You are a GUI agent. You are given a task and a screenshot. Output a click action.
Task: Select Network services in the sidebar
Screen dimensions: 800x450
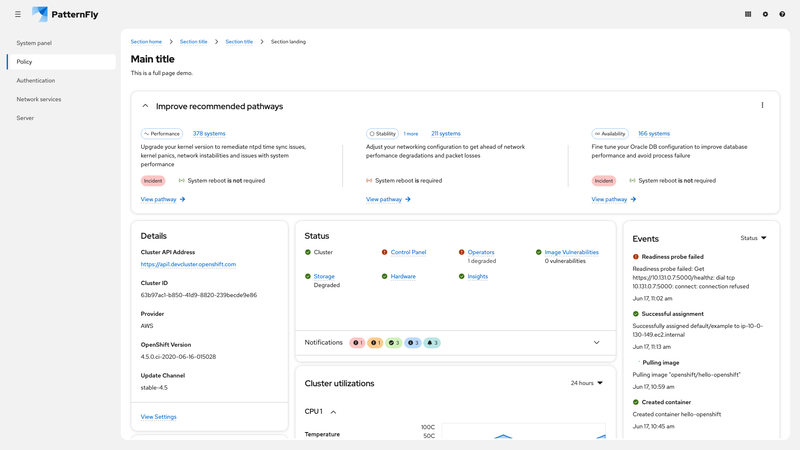tap(39, 99)
